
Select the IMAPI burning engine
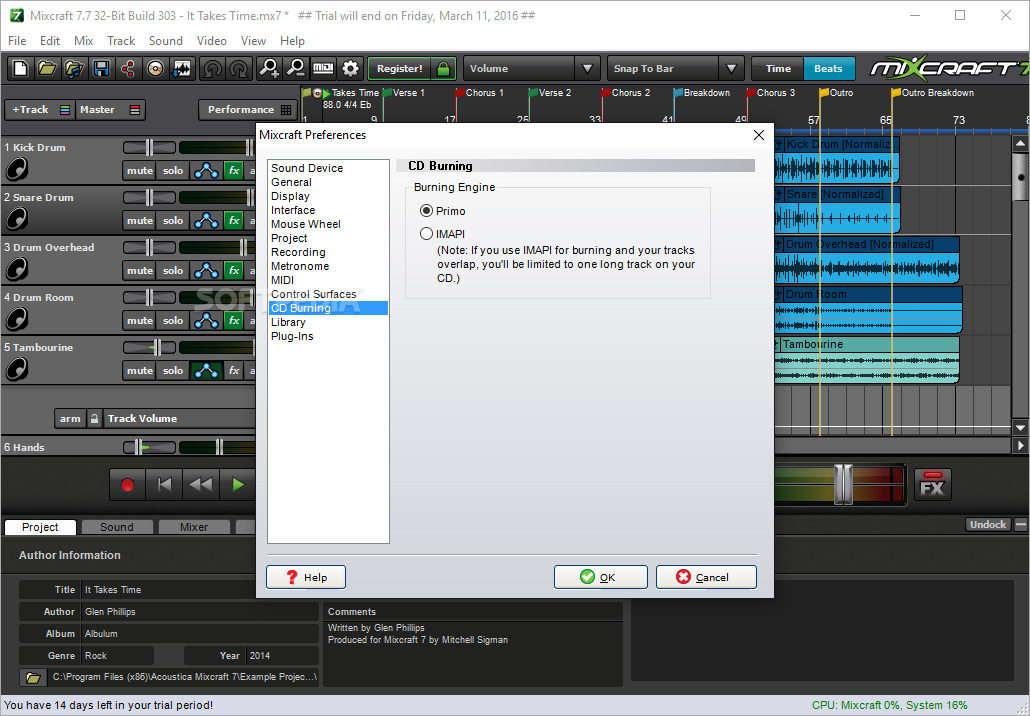(x=426, y=233)
